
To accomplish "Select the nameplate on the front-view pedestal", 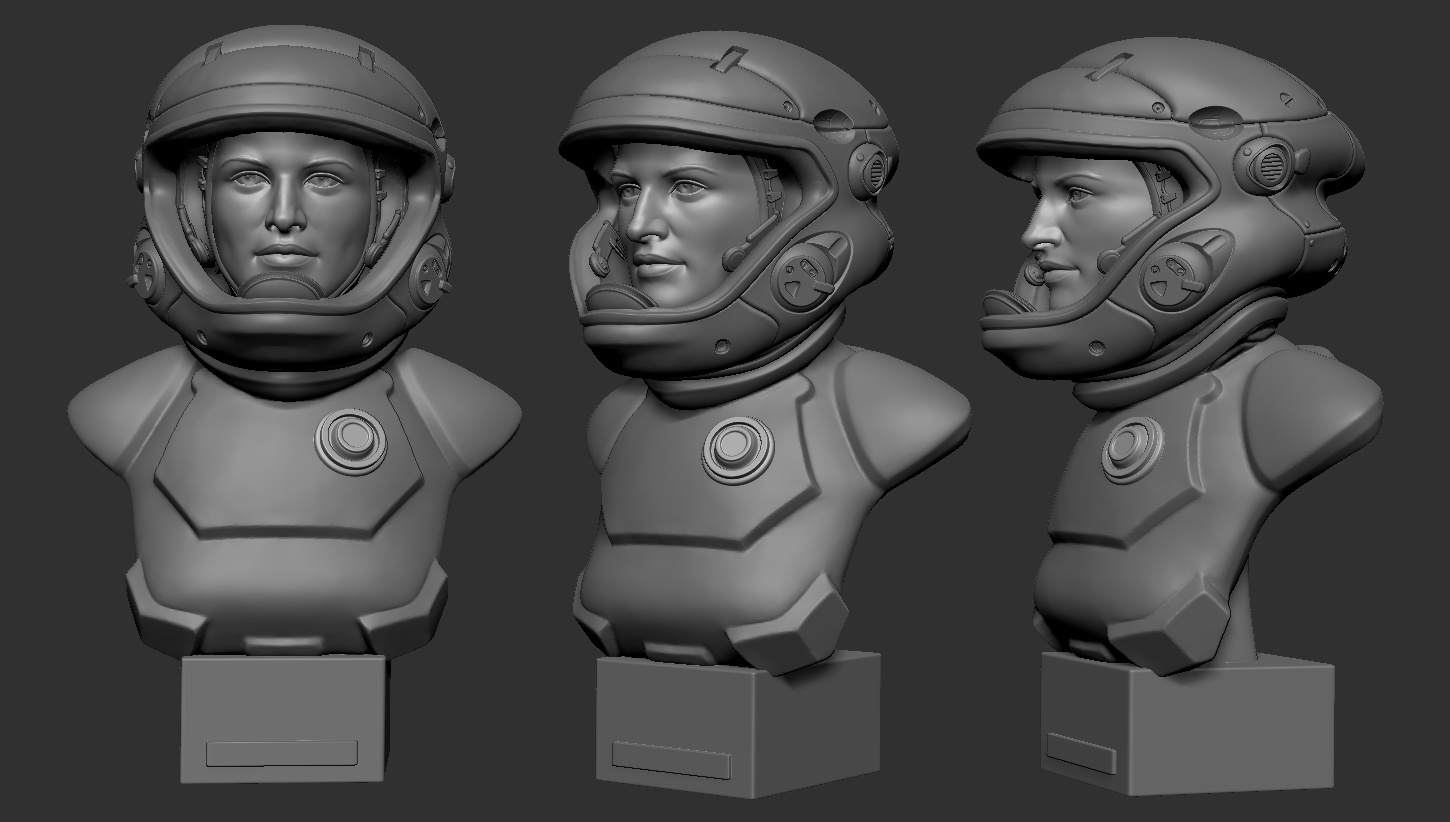I will 281,753.
